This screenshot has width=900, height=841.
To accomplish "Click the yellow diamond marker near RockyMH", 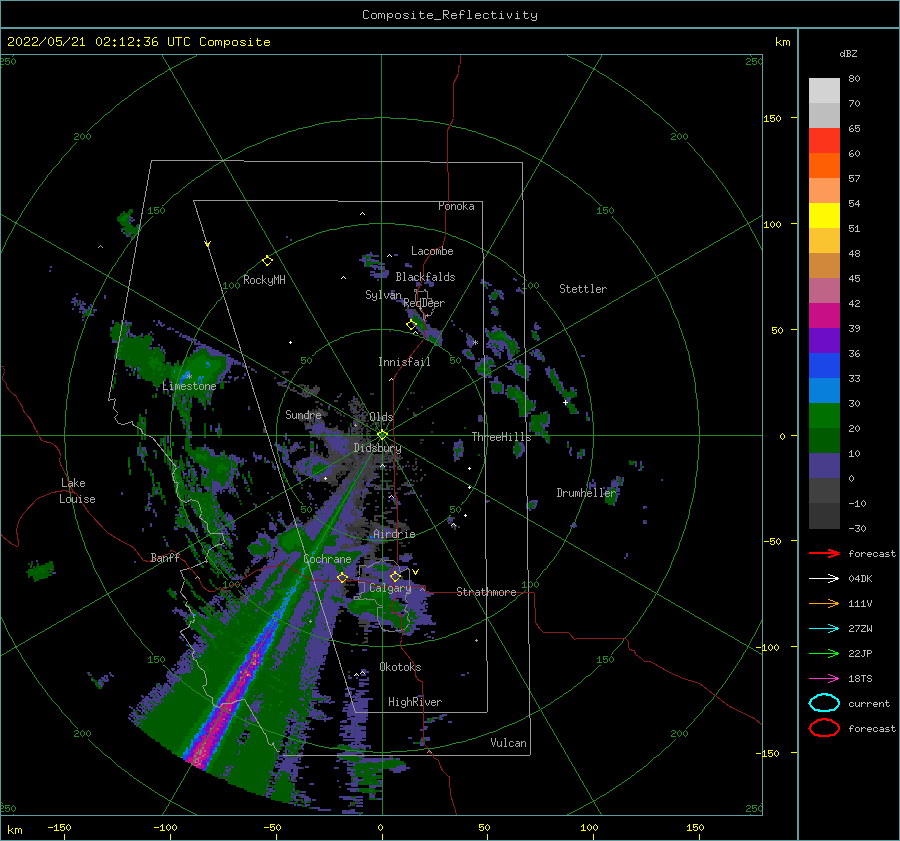I will pyautogui.click(x=267, y=261).
